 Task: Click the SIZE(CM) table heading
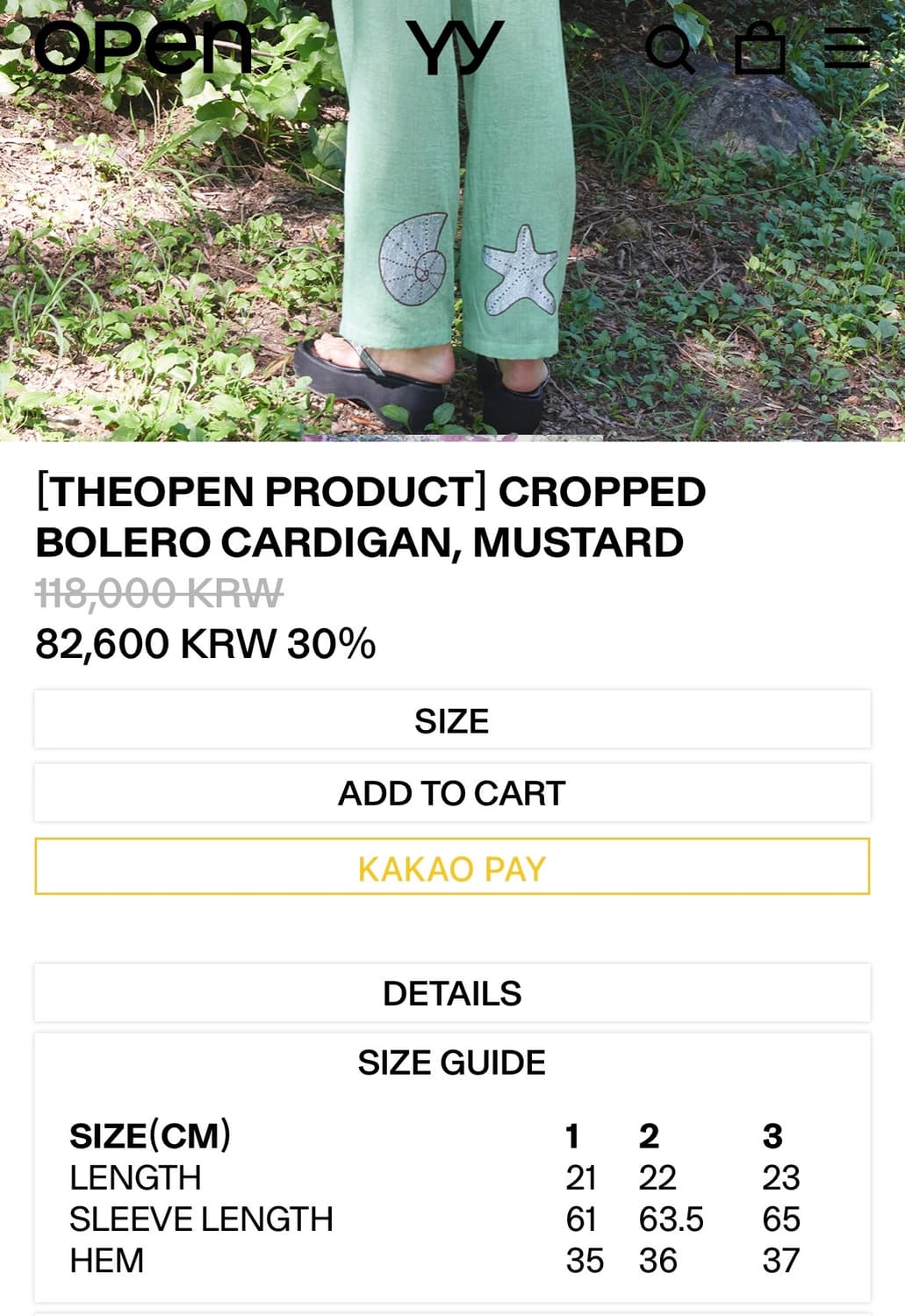coord(150,1136)
